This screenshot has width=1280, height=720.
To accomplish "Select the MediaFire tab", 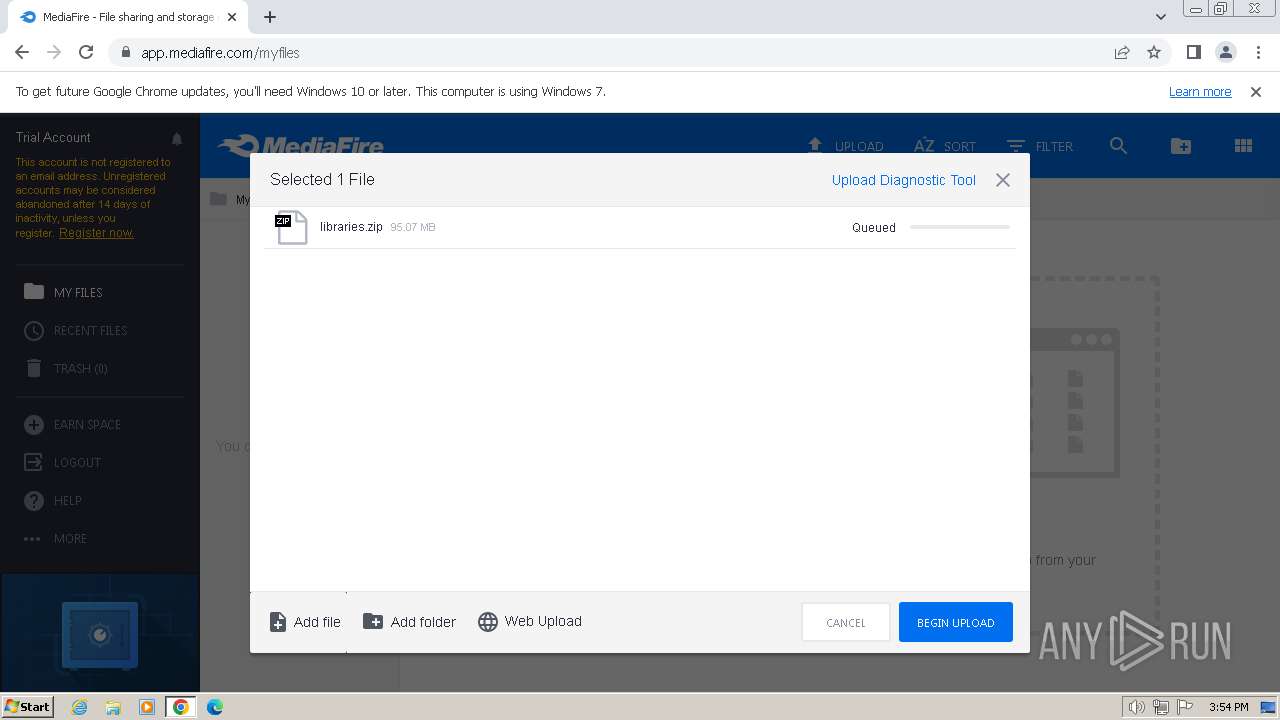I will 128,17.
